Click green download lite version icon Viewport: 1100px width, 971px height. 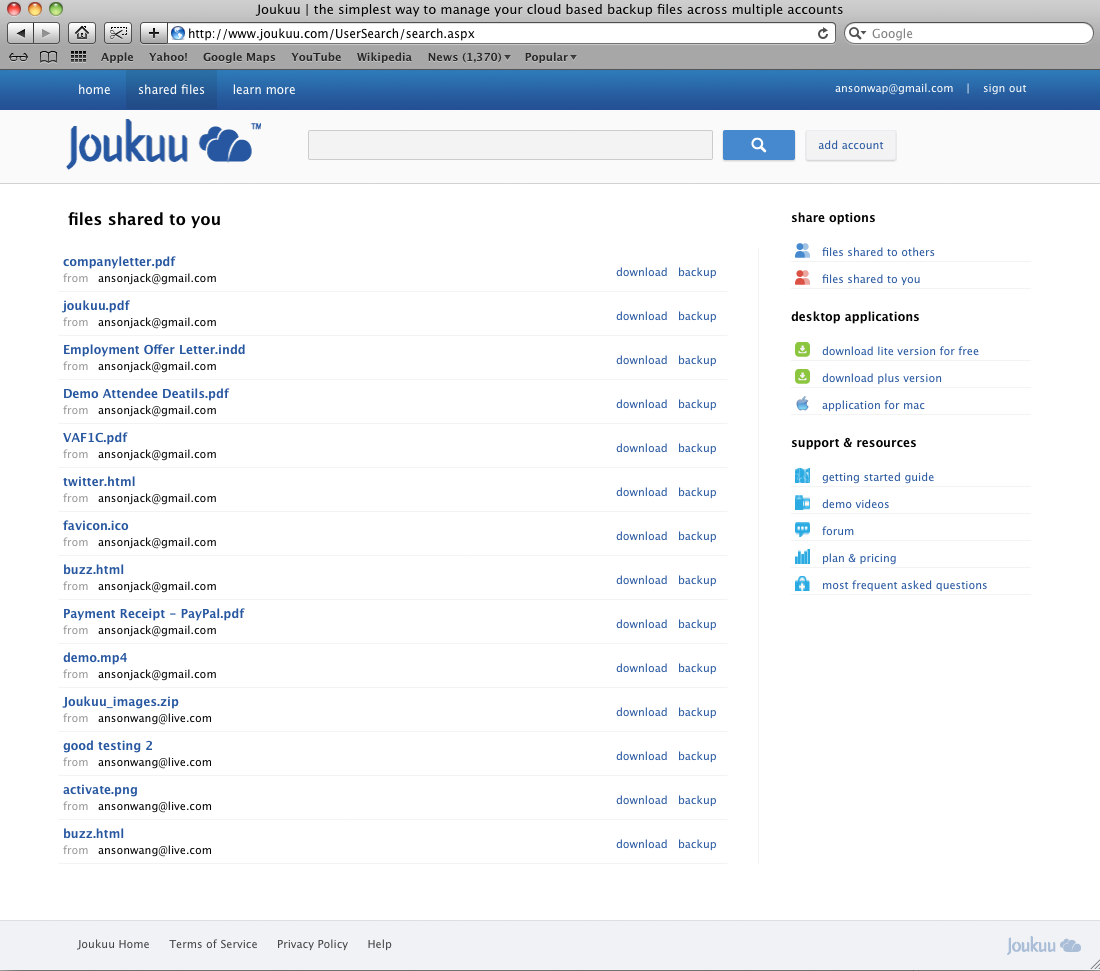pyautogui.click(x=803, y=349)
